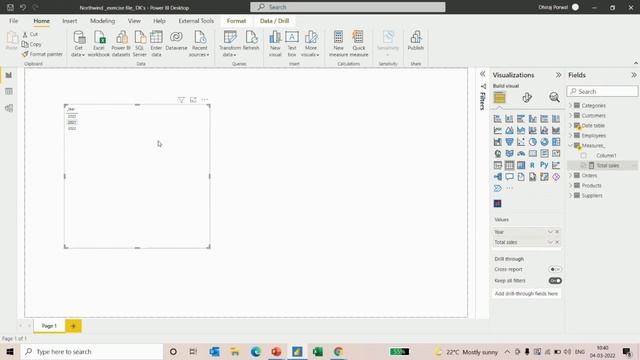Expand the Products table
640x360 pixels.
571,185
